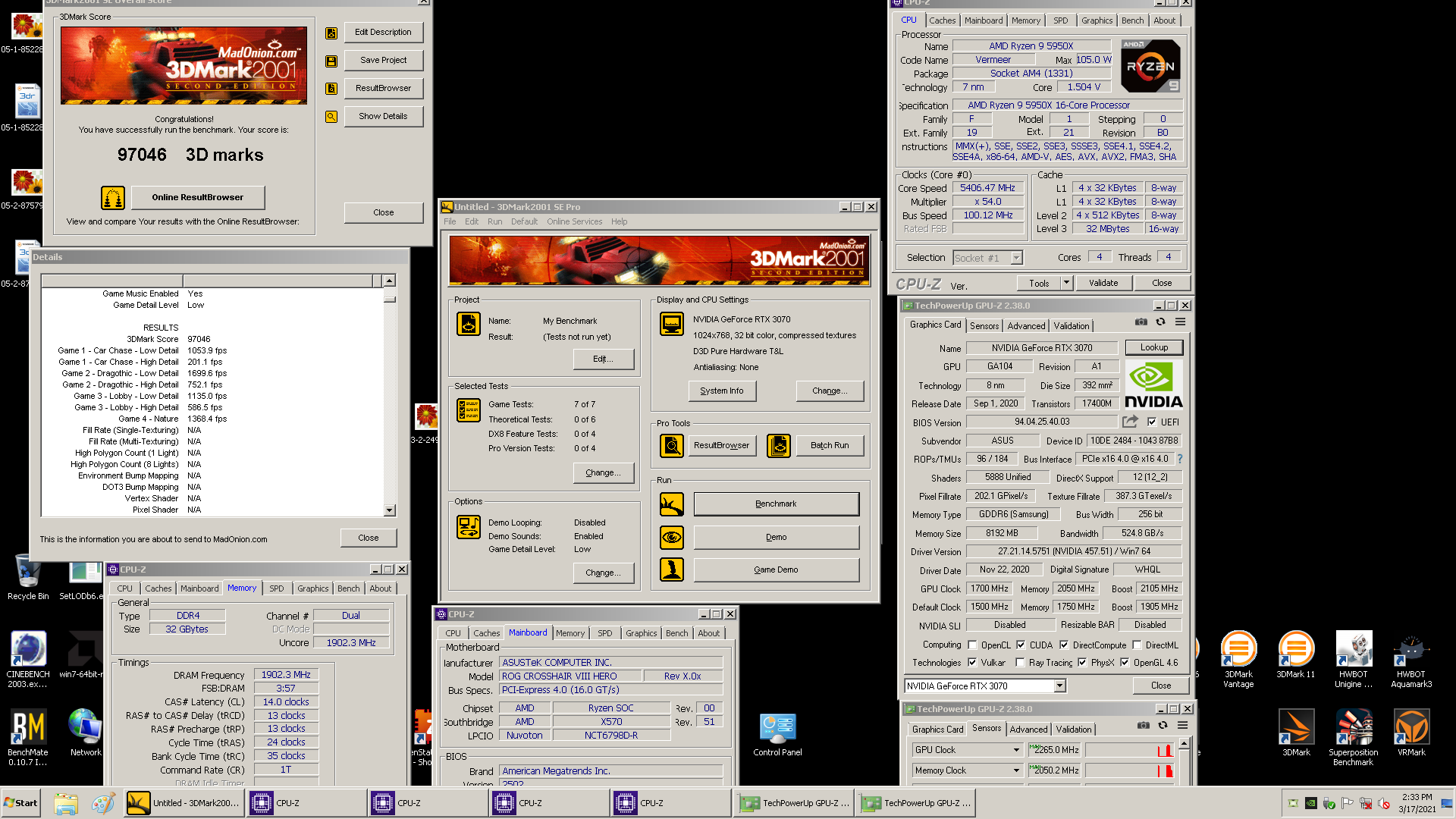The width and height of the screenshot is (1456, 819).
Task: Open the 3DMark Vantage desktop shortcut
Action: tap(1238, 660)
